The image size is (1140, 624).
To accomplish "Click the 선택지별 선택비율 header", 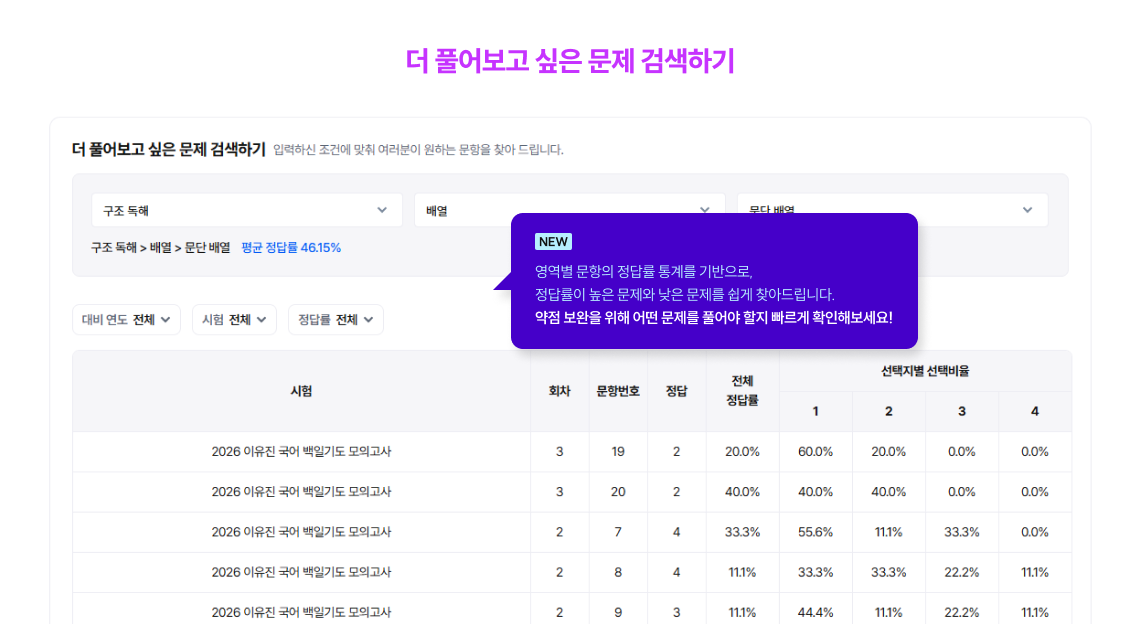I will coord(925,371).
